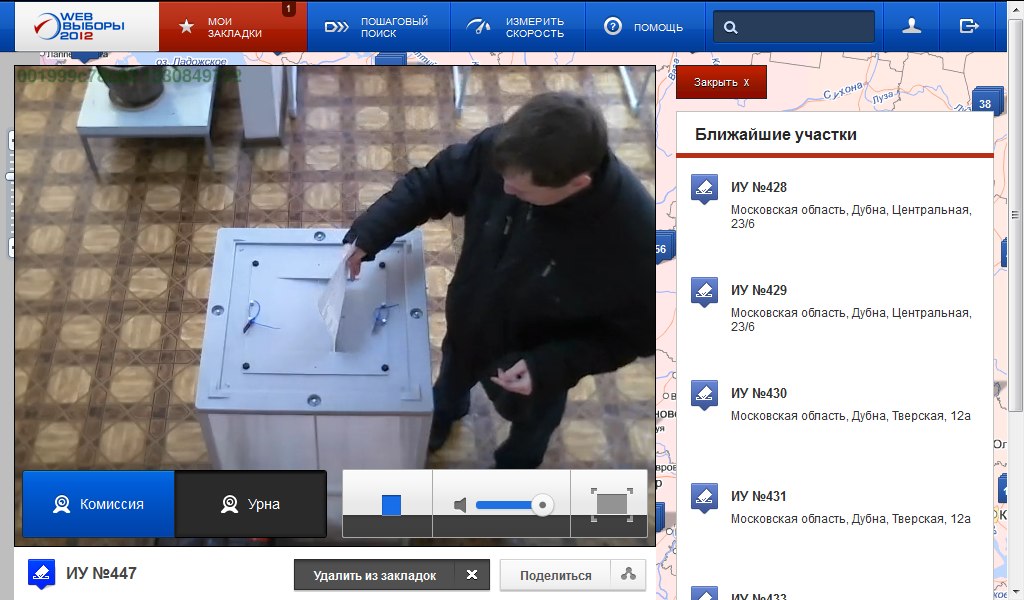Switch to the Урна camera
Viewport: 1024px width, 600px height.
coord(250,504)
